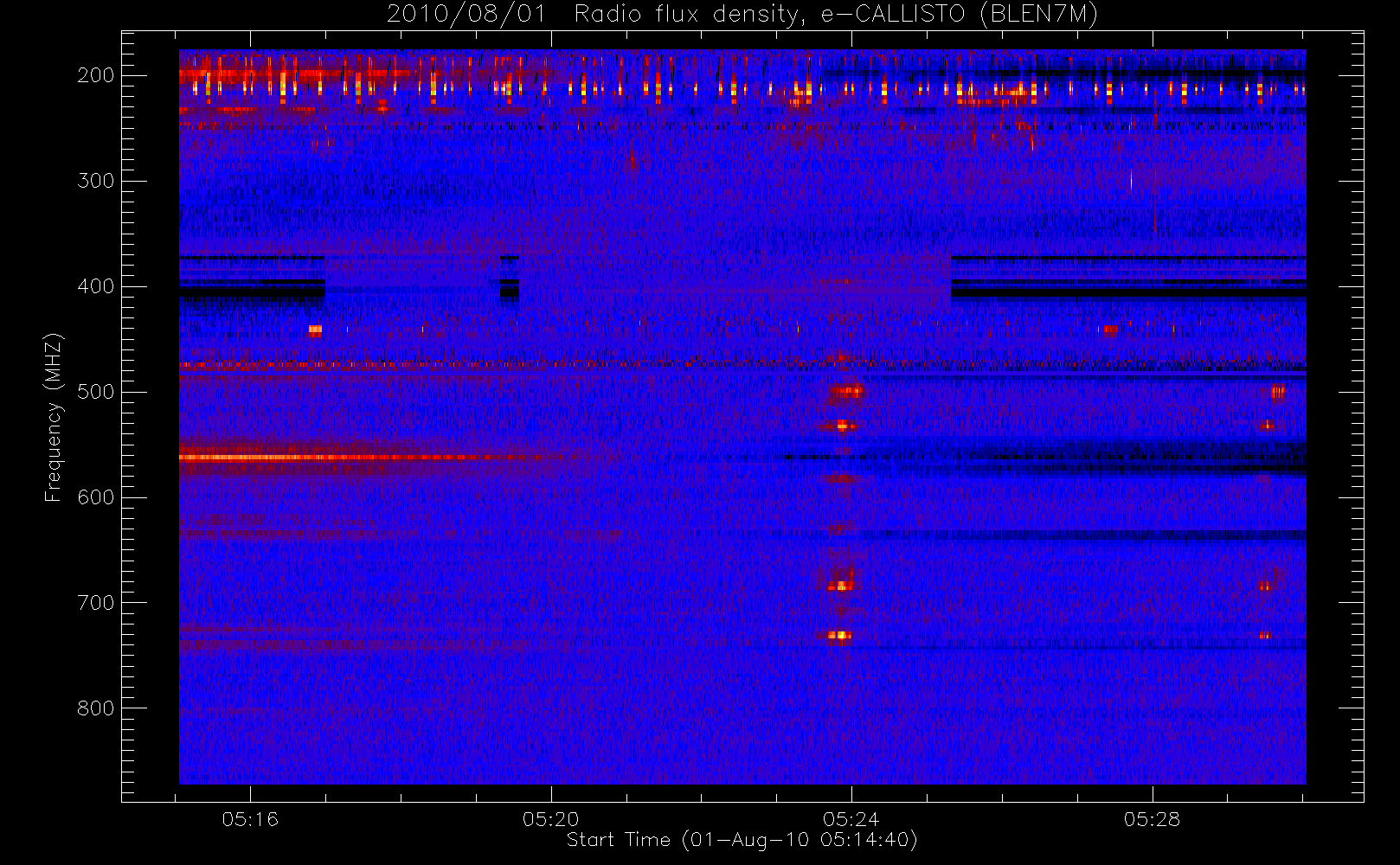Click the 800 frequency tick label
1400x865 pixels.
pyautogui.click(x=96, y=708)
